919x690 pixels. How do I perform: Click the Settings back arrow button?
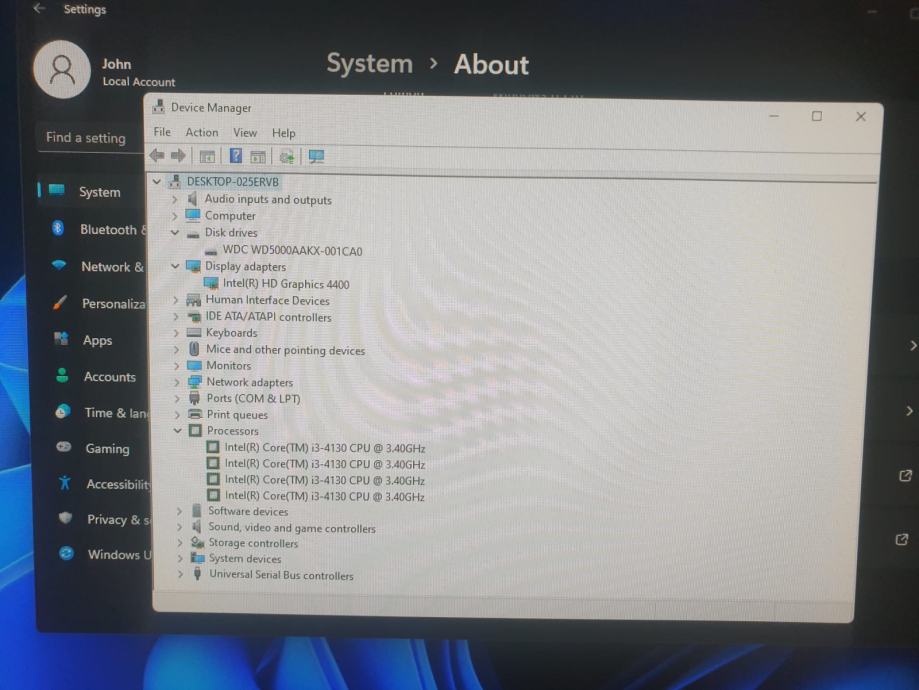pyautogui.click(x=39, y=8)
